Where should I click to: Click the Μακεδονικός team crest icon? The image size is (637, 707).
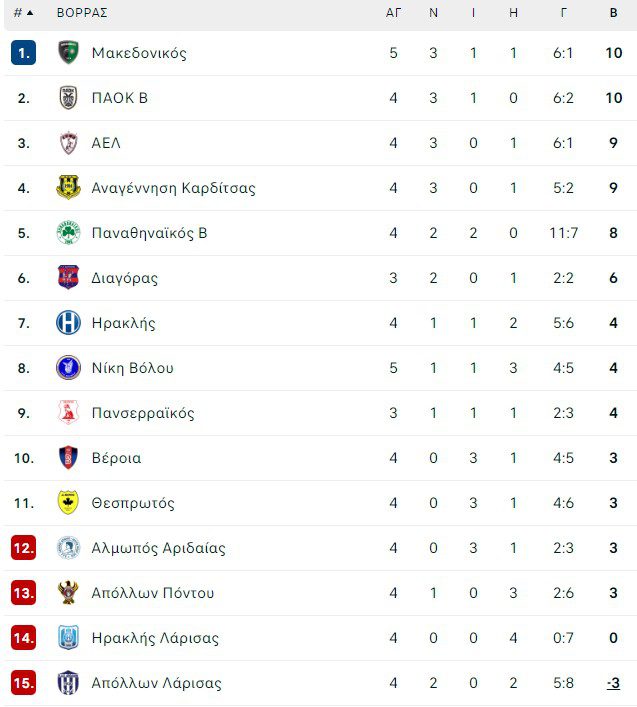[68, 53]
